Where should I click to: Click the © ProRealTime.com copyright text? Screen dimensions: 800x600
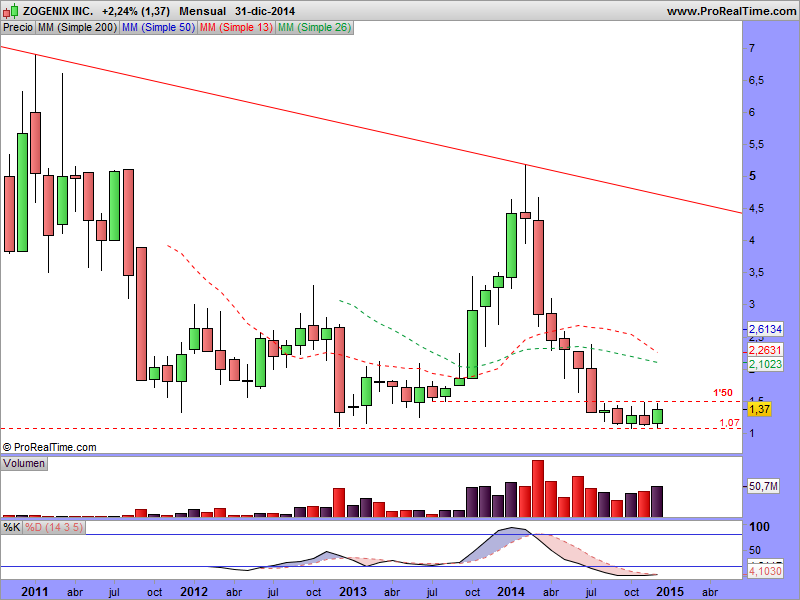49,447
